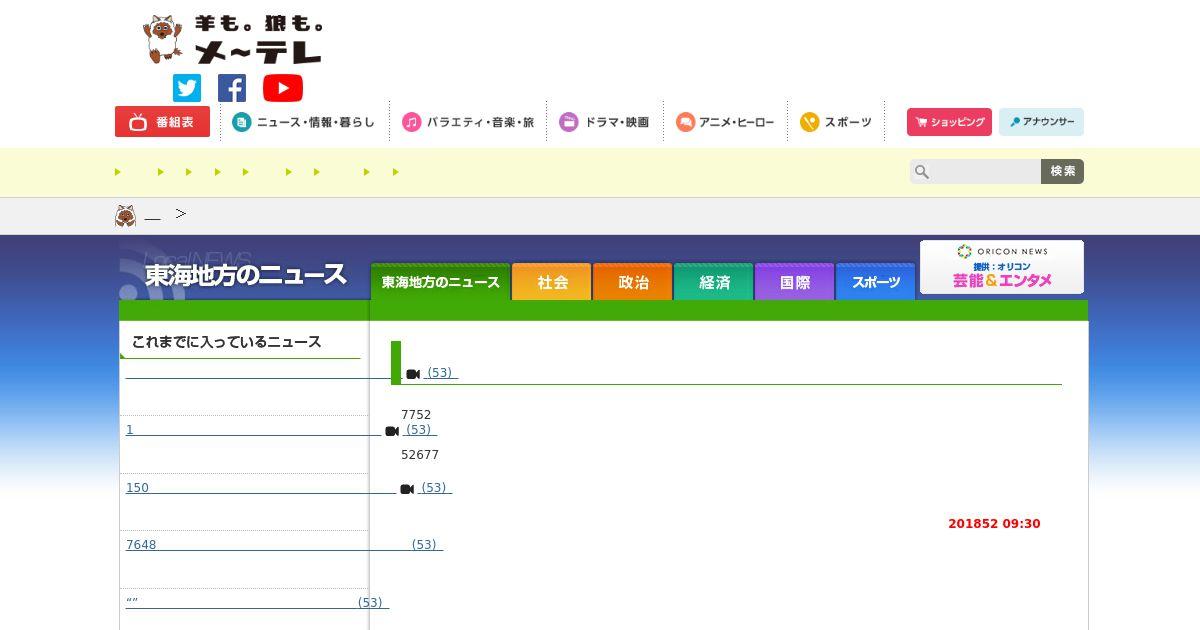Select the 政治 tab
Viewport: 1200px width, 630px height.
tap(633, 282)
